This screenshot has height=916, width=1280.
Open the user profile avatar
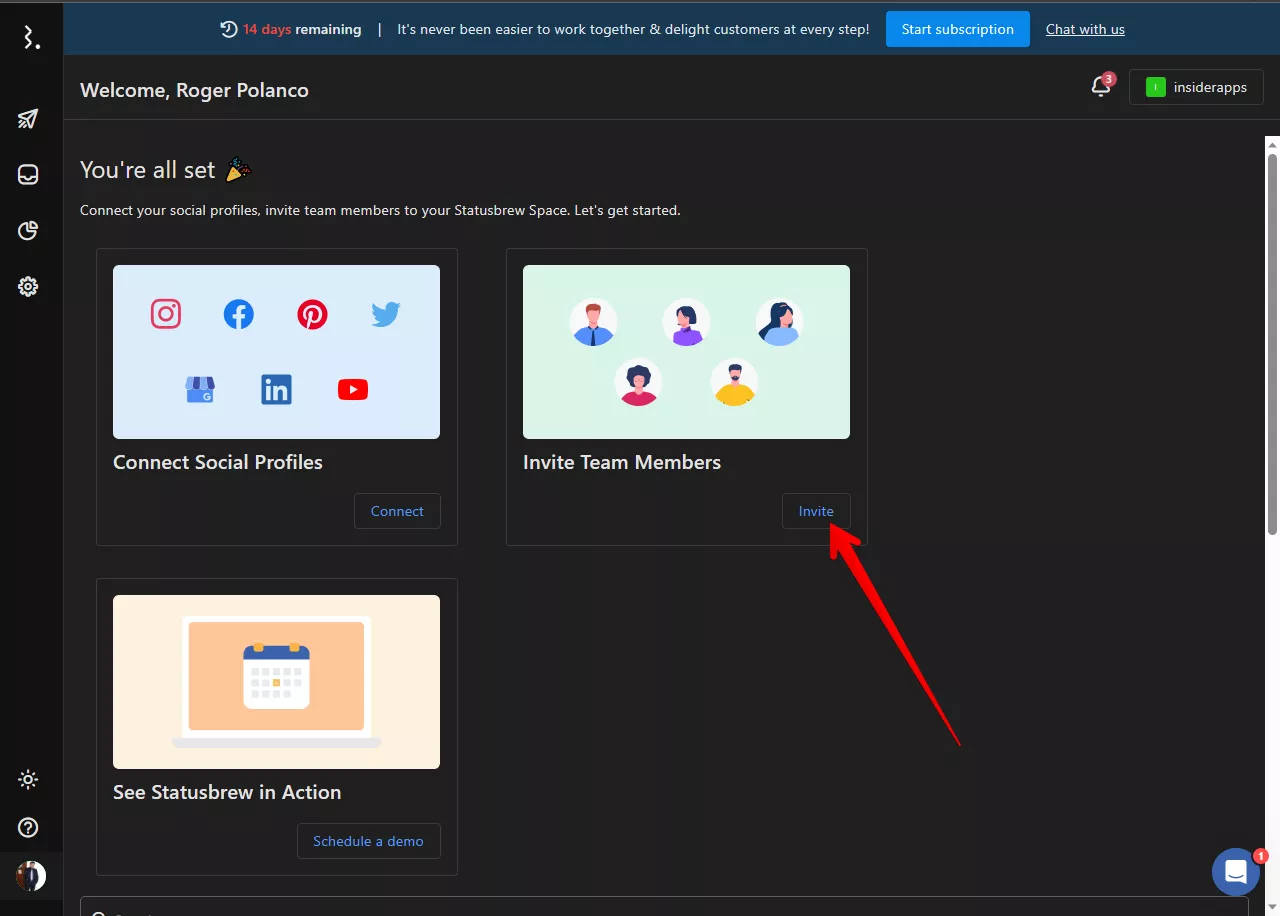pos(31,876)
